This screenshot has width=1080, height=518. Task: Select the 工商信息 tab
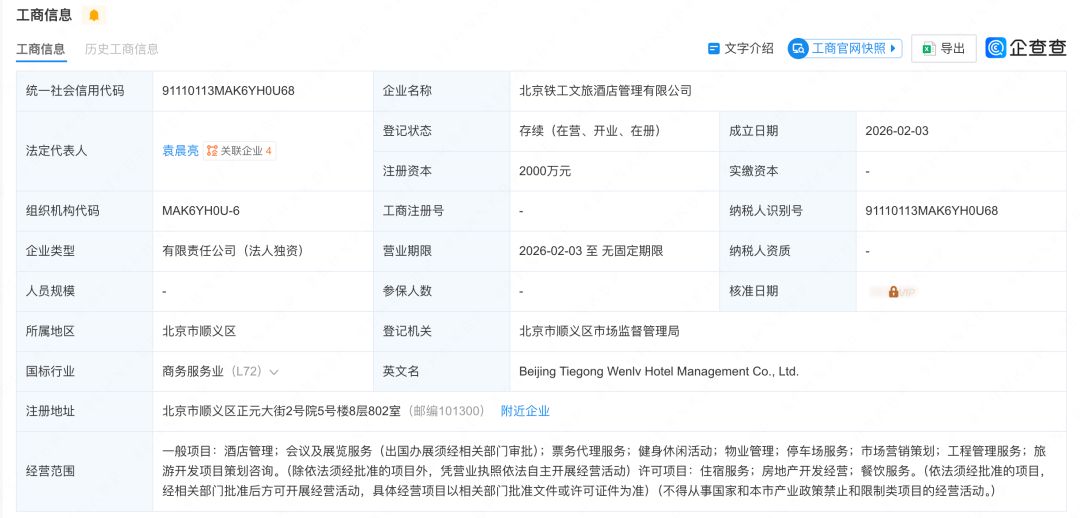click(x=41, y=48)
